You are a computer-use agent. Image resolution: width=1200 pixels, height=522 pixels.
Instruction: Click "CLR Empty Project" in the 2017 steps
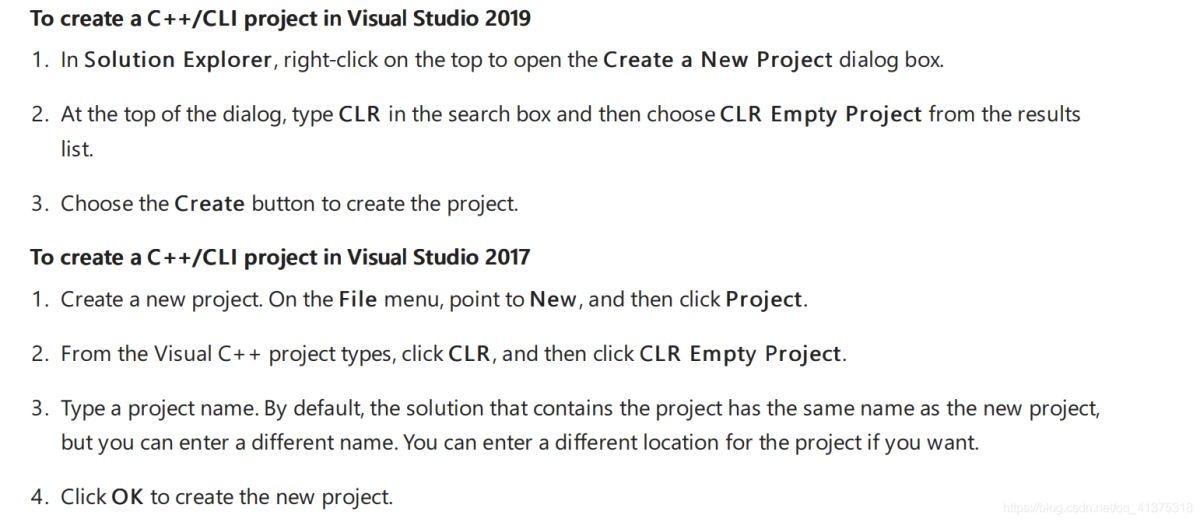[740, 354]
